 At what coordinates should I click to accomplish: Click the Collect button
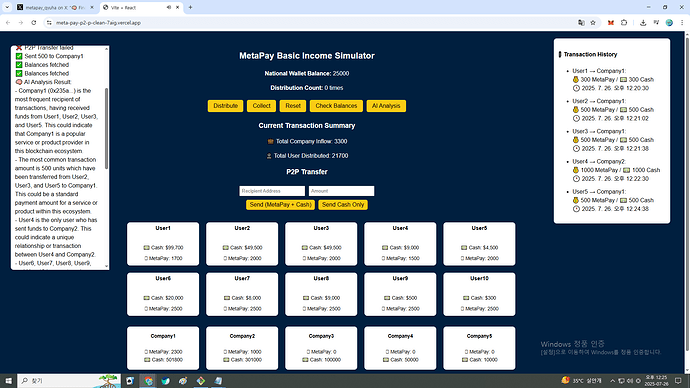coord(261,106)
